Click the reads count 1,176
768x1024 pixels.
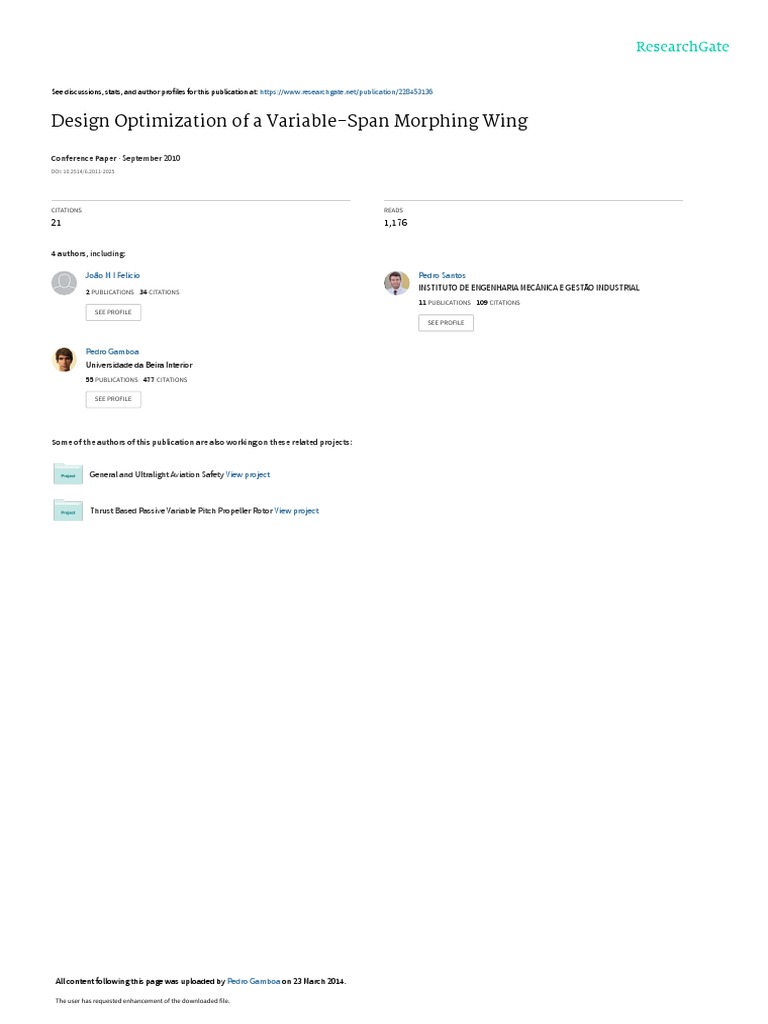click(x=396, y=223)
